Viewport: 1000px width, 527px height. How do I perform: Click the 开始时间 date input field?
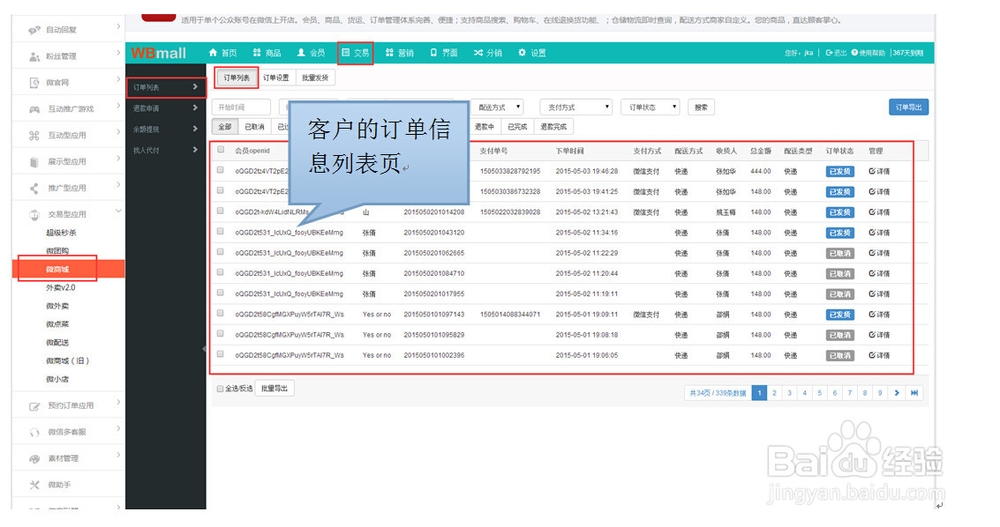click(241, 107)
